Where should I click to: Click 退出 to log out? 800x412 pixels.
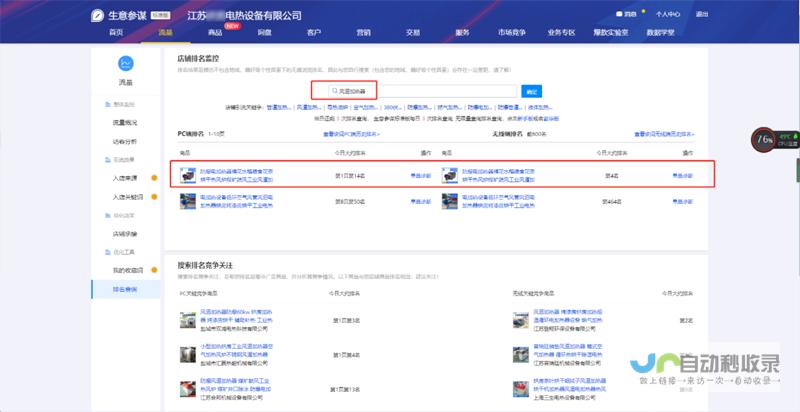point(702,14)
